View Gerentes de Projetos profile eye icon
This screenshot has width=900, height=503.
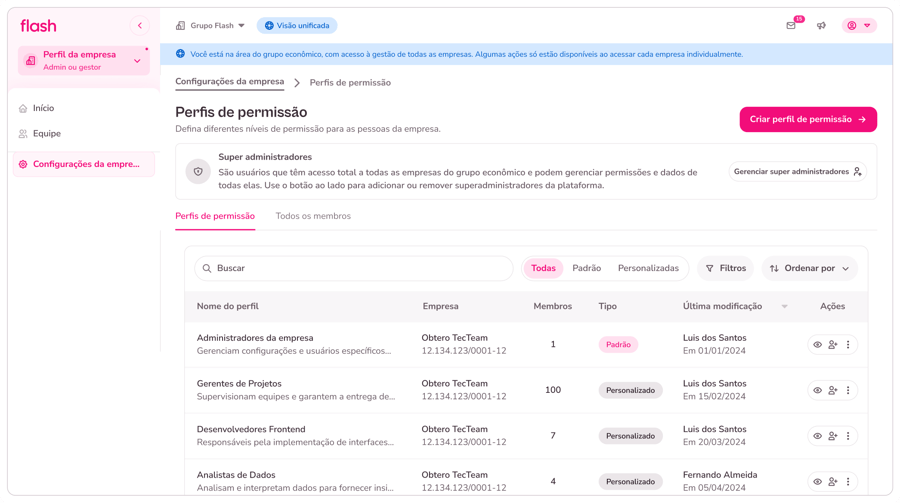tap(817, 390)
